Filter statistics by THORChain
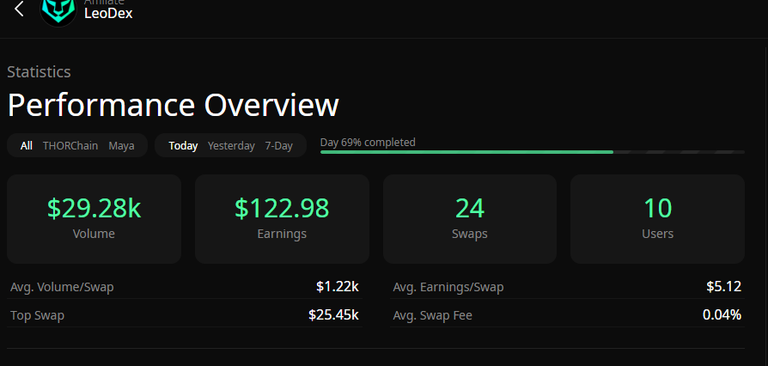768x366 pixels. coord(70,146)
